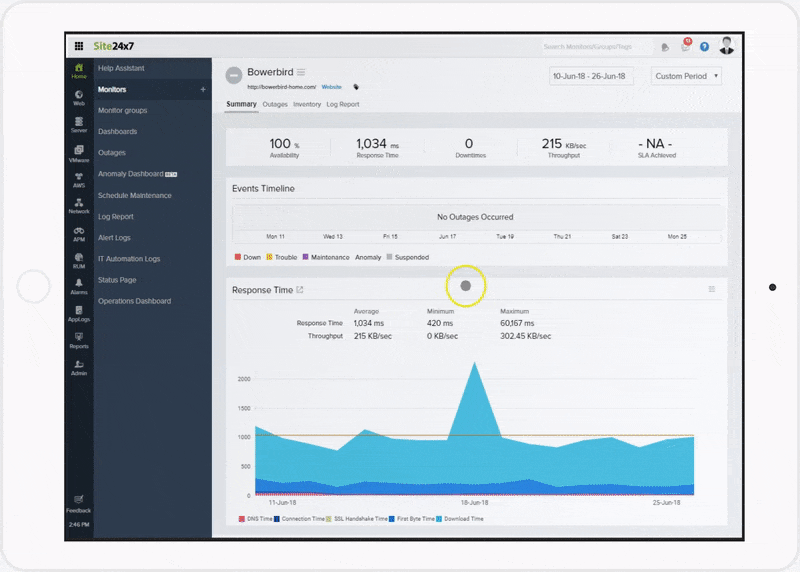Click the Site24x7 logo
The height and width of the screenshot is (572, 800).
click(x=114, y=46)
